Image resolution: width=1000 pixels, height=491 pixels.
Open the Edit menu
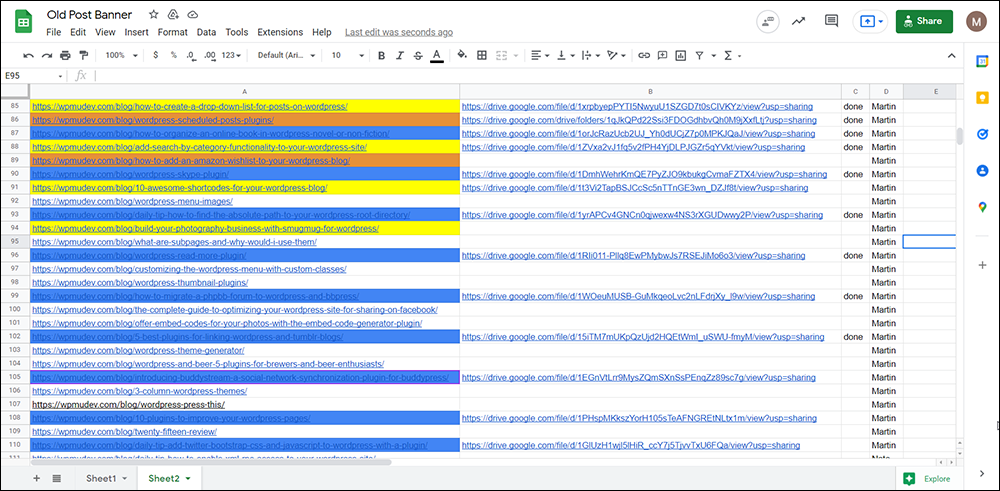[78, 32]
